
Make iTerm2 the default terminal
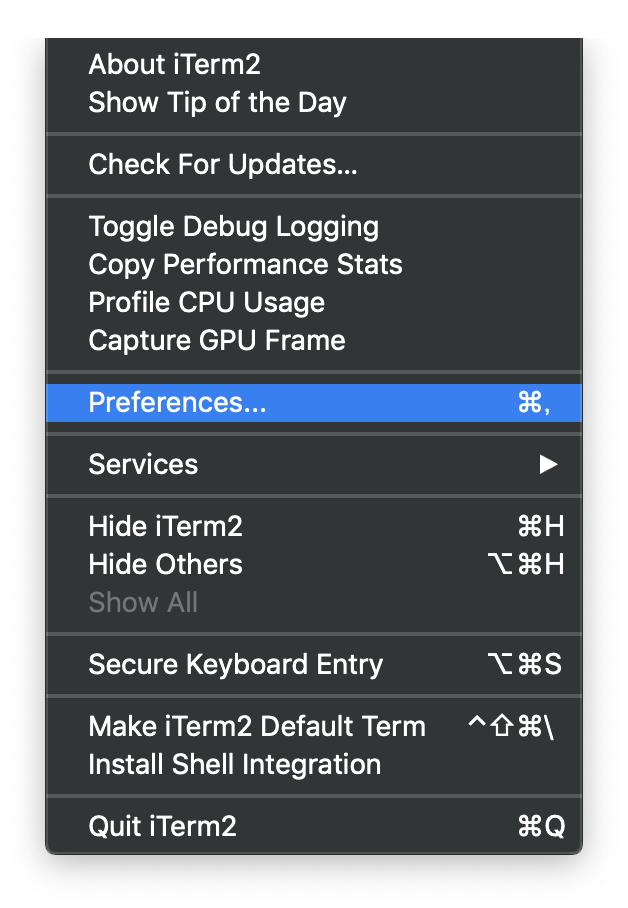(x=257, y=726)
